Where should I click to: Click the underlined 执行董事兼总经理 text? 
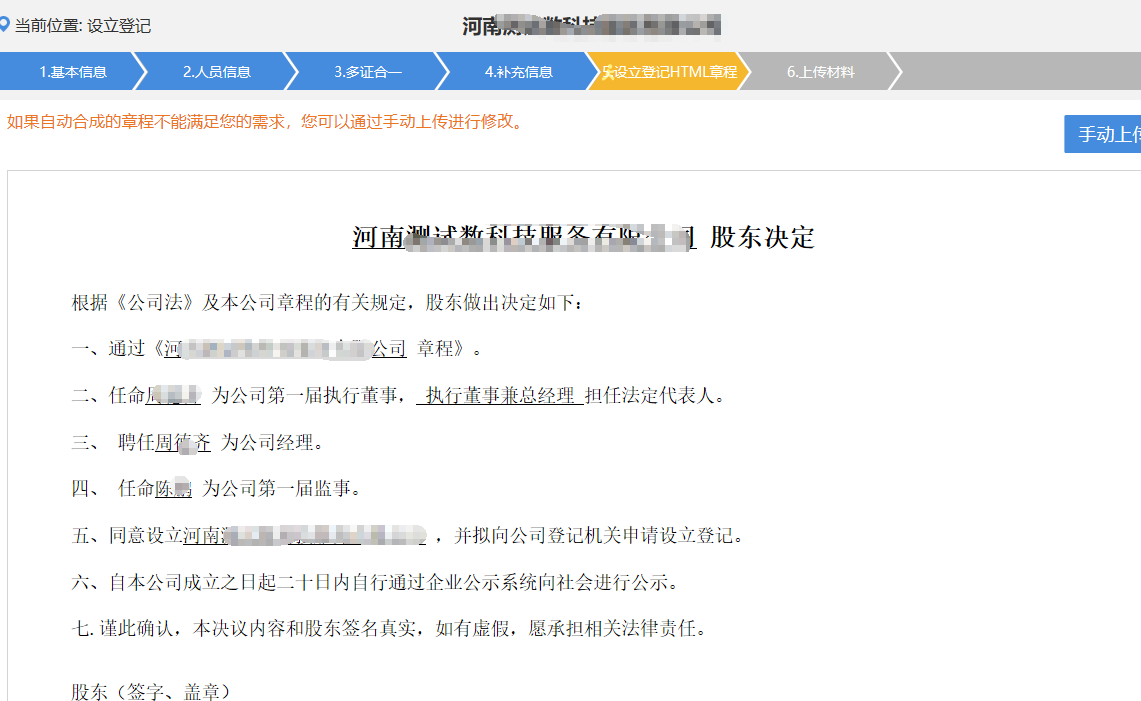[x=500, y=395]
